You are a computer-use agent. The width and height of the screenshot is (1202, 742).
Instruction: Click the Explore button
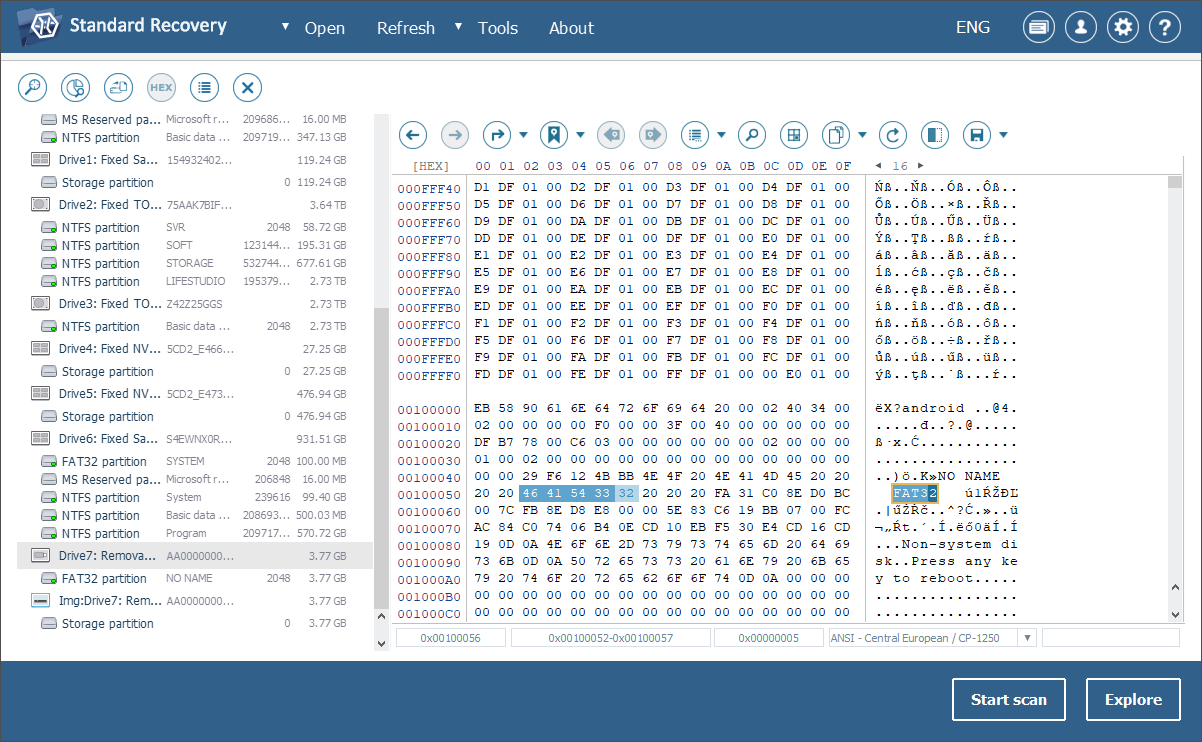[1133, 700]
